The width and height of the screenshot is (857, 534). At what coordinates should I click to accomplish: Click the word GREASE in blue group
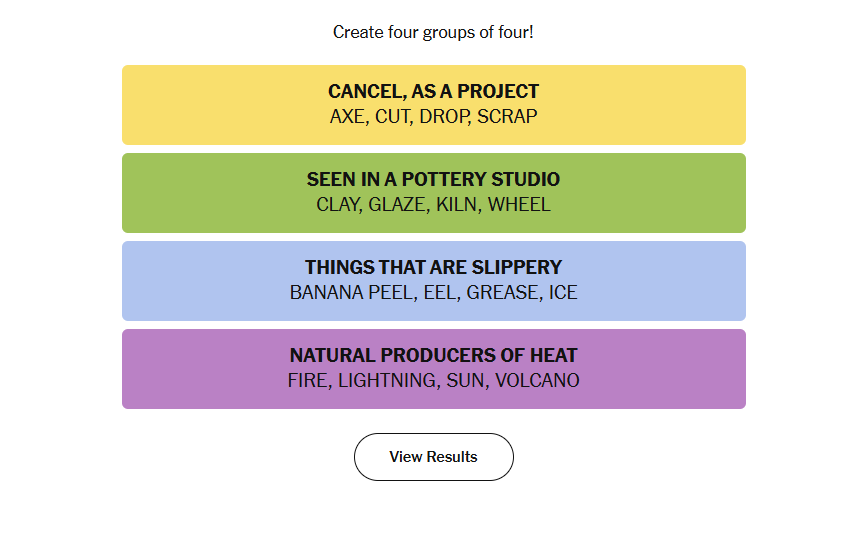pyautogui.click(x=503, y=292)
